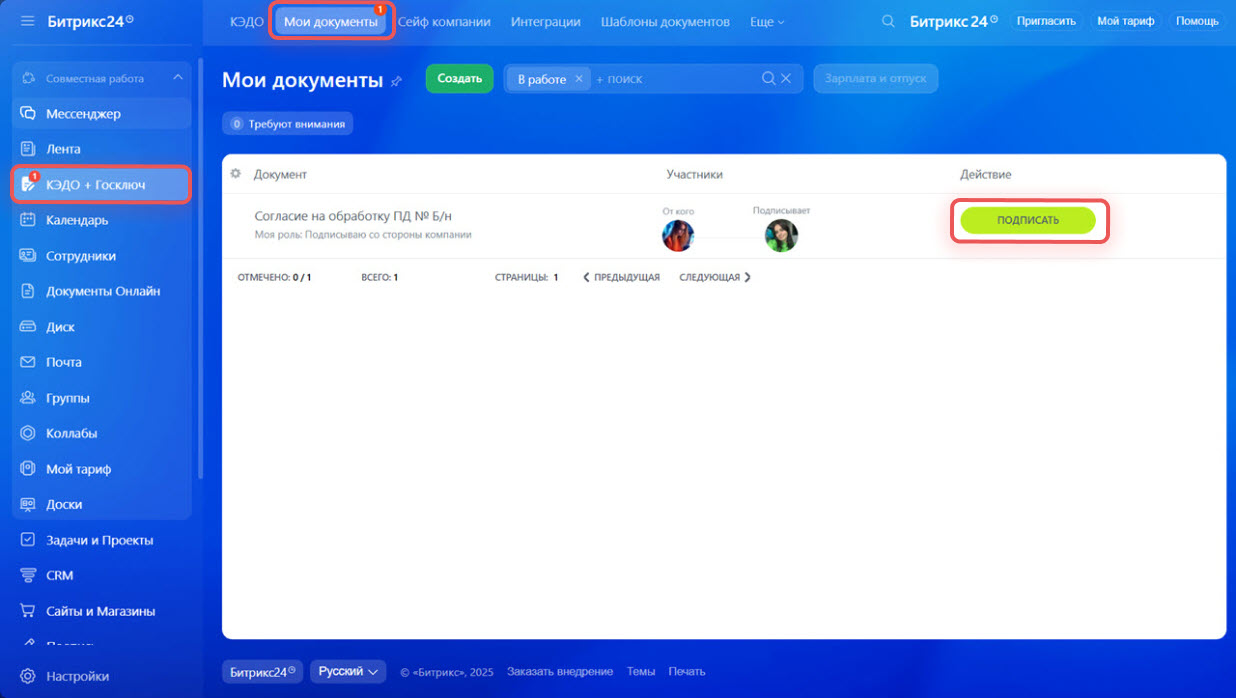The image size is (1236, 698).
Task: Click the Помощь button
Action: point(1197,21)
